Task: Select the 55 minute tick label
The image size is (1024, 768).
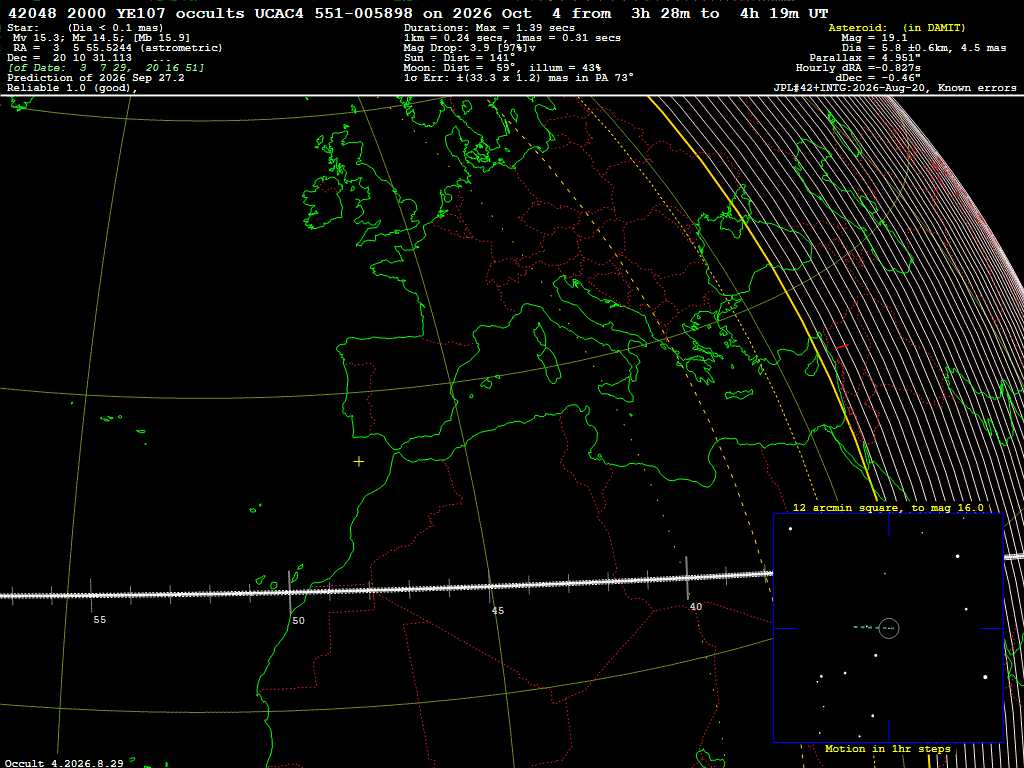Action: (x=99, y=619)
